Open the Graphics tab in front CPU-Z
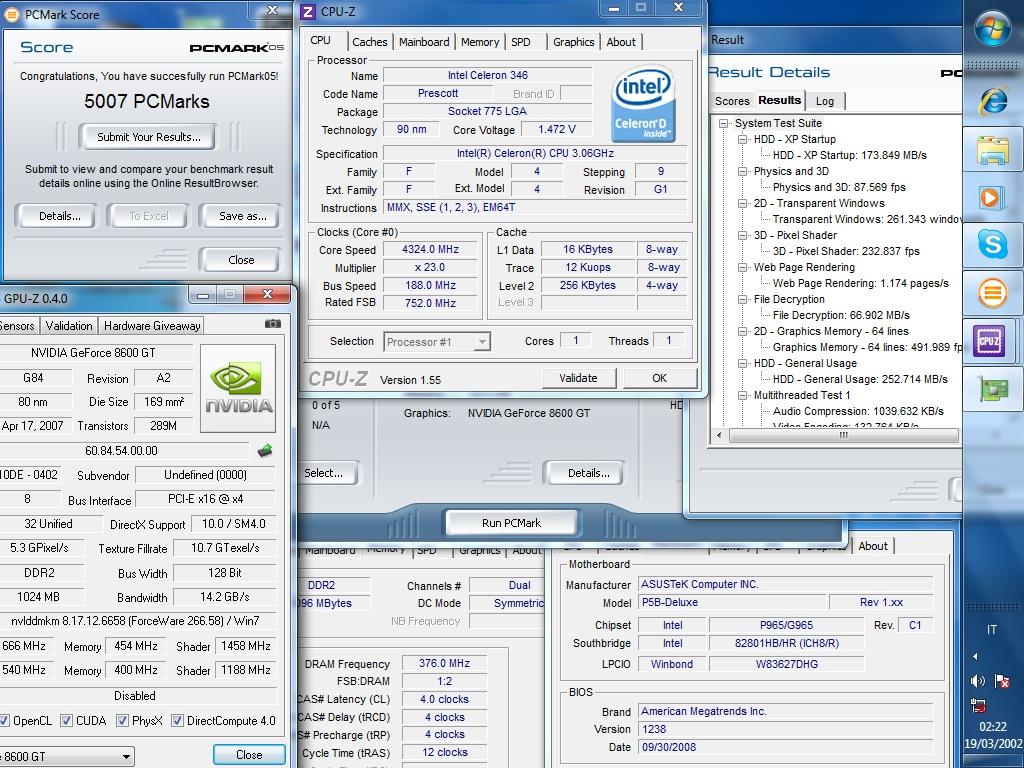Screen dimensions: 1024x768 pos(573,42)
